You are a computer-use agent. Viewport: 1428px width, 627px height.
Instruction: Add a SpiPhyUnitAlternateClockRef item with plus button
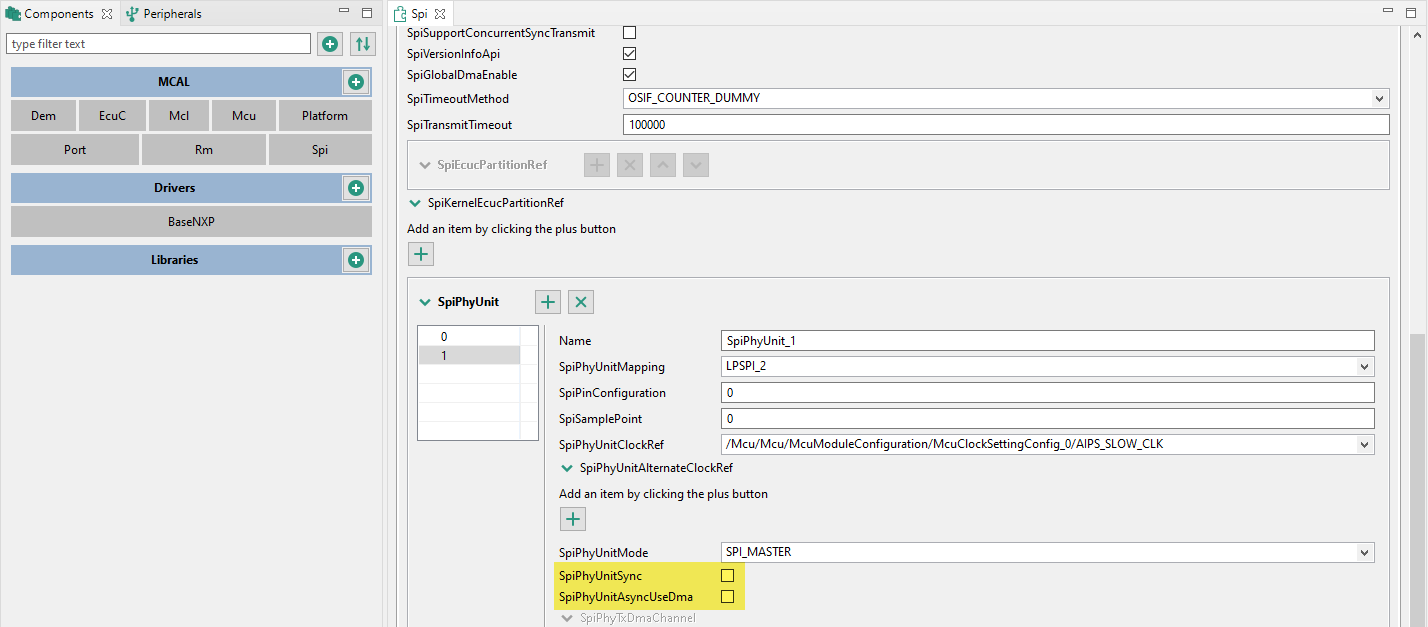pyautogui.click(x=573, y=519)
